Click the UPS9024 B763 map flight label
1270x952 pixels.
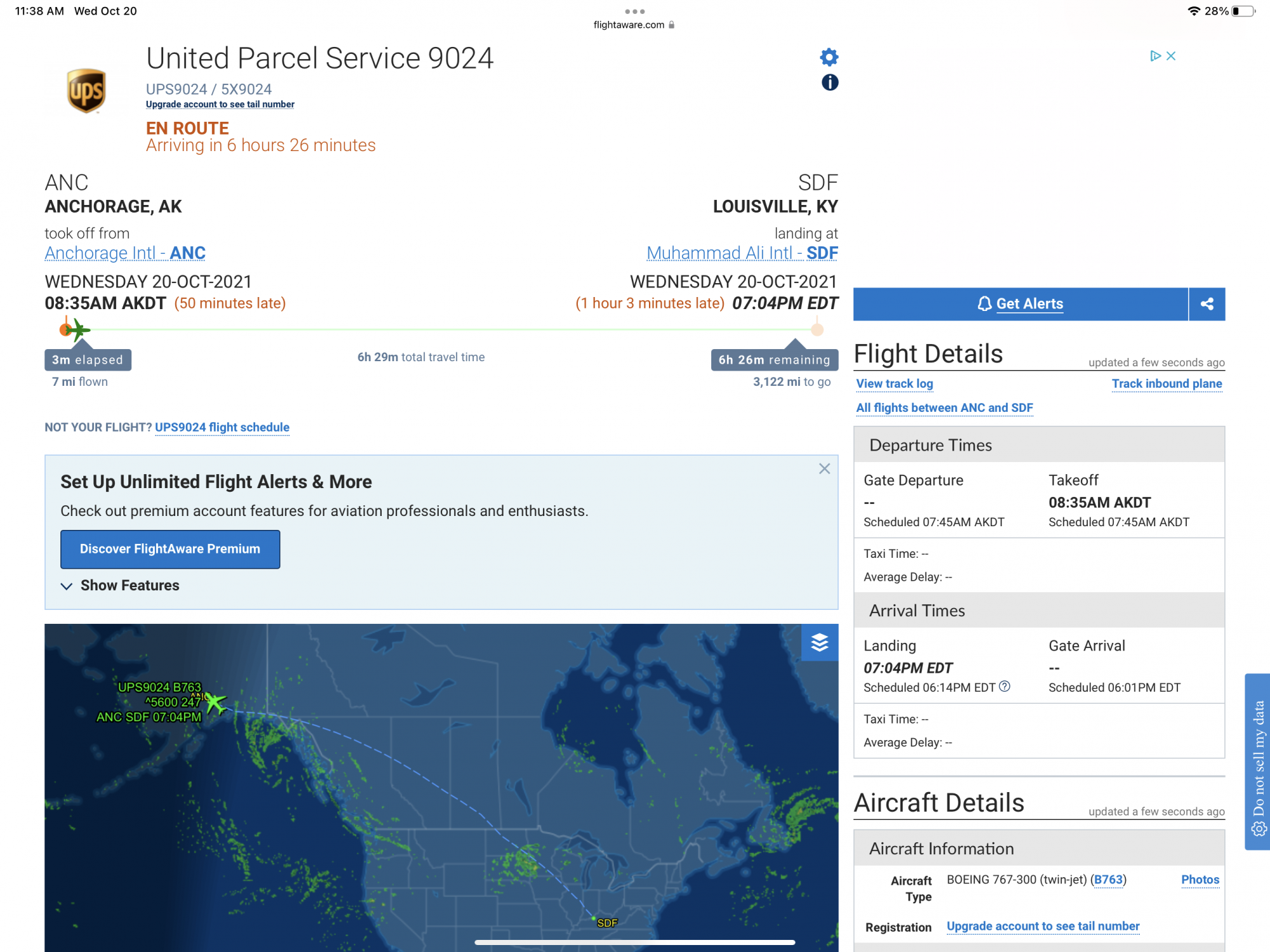(159, 687)
